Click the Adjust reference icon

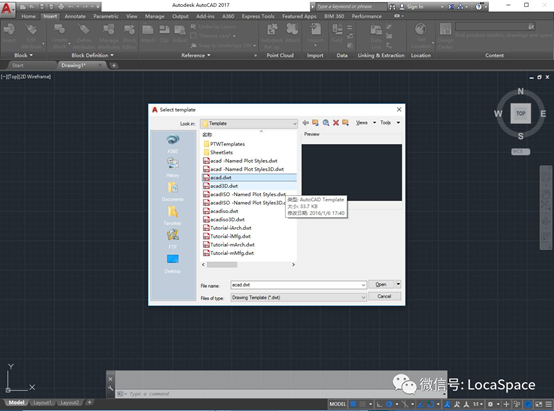(x=180, y=30)
